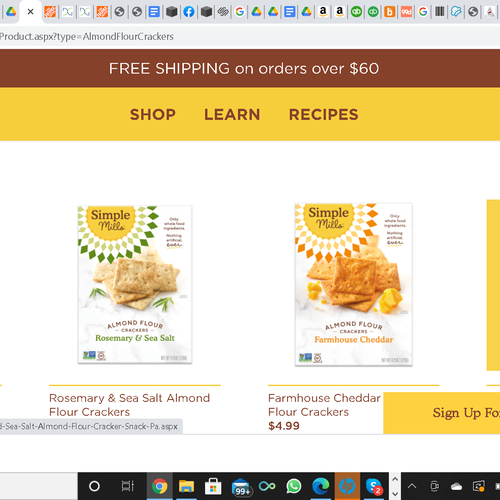Open File Explorer from the taskbar
The image size is (500, 500).
pyautogui.click(x=186, y=486)
